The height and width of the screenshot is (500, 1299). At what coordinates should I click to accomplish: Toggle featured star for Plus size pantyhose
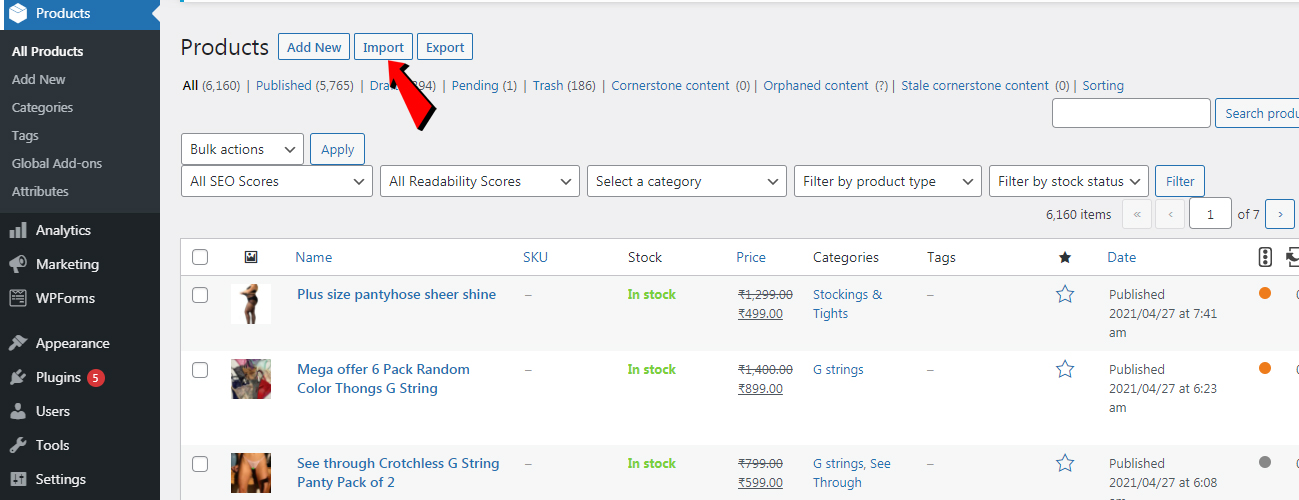click(1065, 294)
